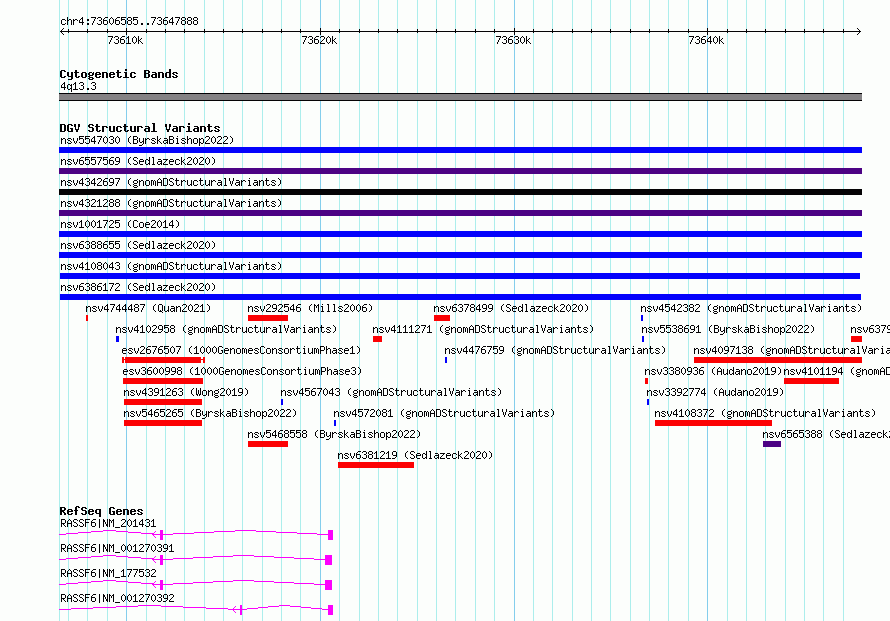Screen dimensions: 890x621
Task: Select nsv5465265 ByrskaBishop2022 variant
Action: point(210,413)
